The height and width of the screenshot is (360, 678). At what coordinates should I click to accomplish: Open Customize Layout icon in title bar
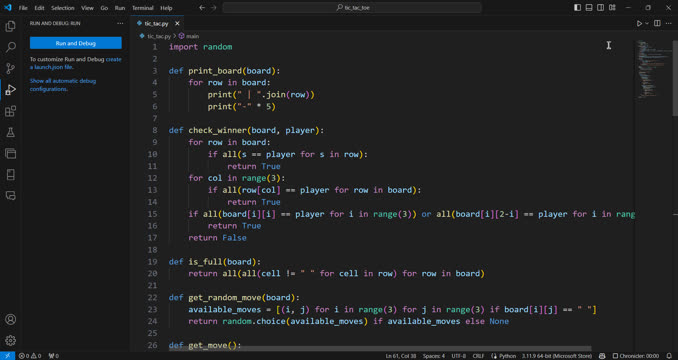612,8
